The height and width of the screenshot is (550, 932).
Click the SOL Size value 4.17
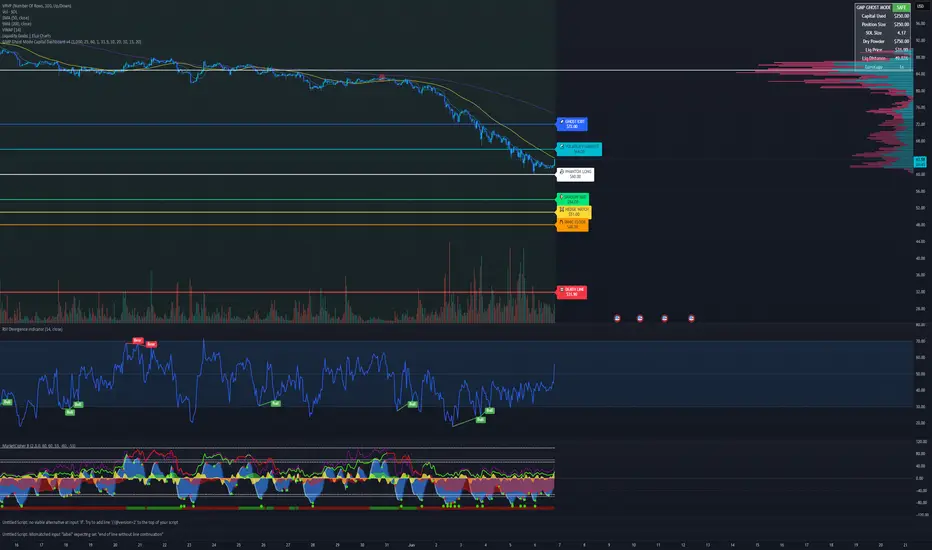pyautogui.click(x=902, y=33)
